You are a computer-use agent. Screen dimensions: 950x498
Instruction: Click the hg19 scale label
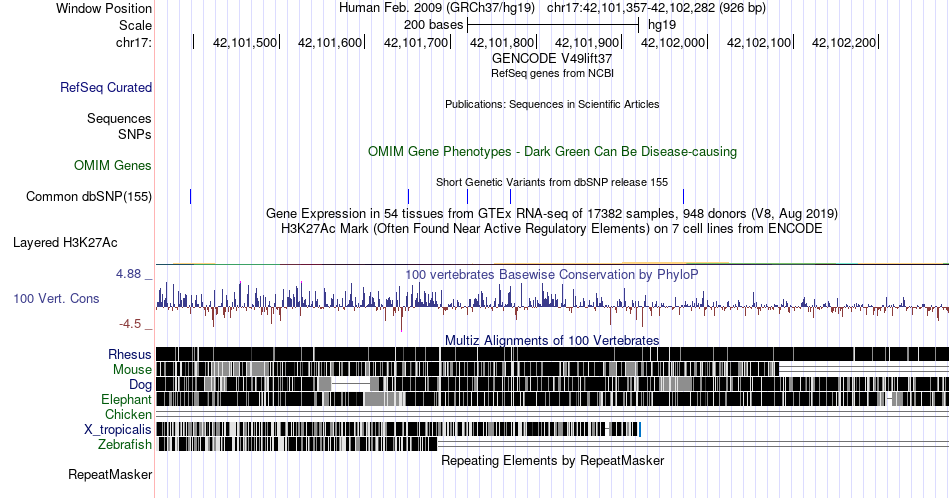662,25
